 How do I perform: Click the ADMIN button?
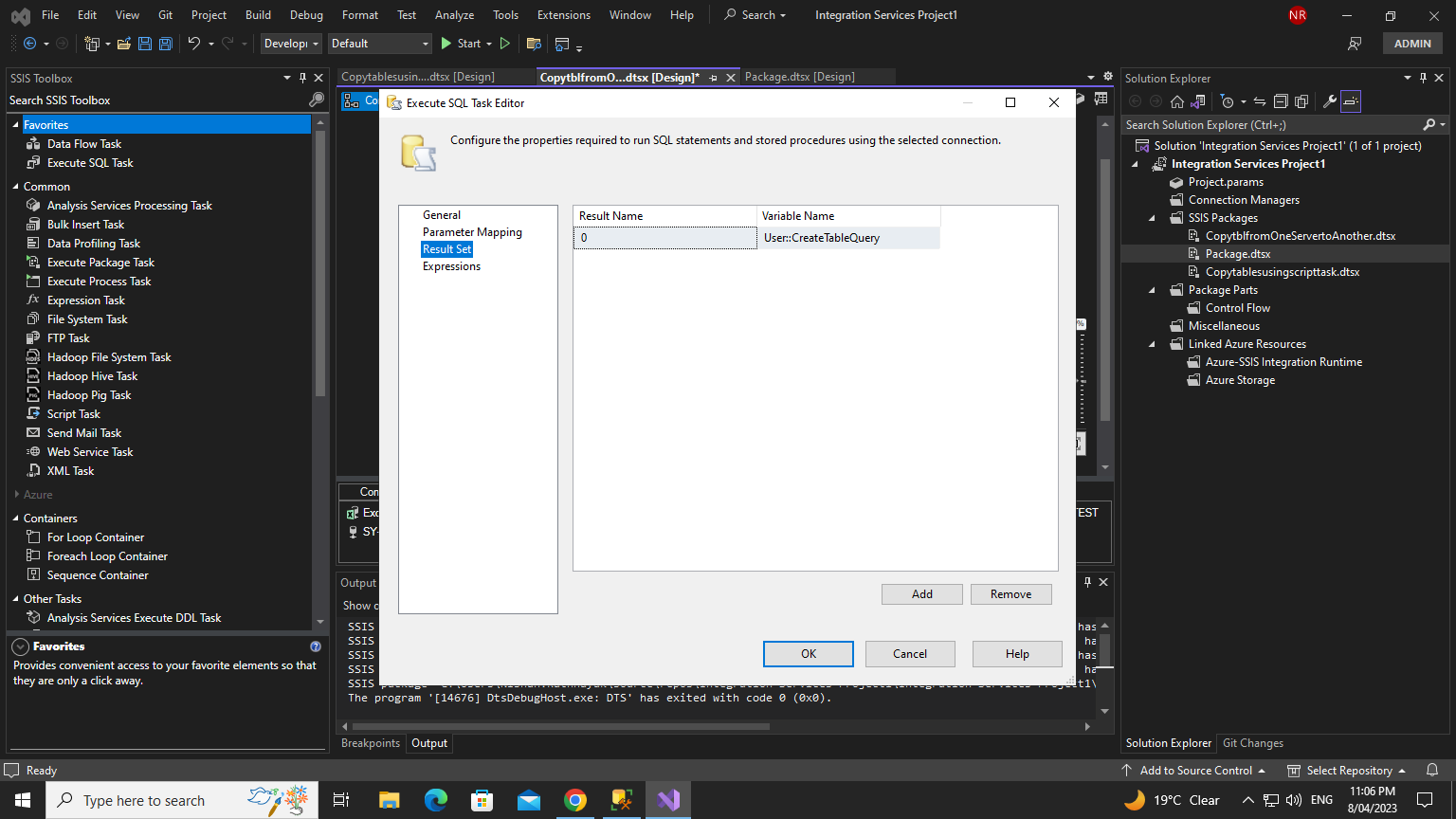[x=1412, y=44]
